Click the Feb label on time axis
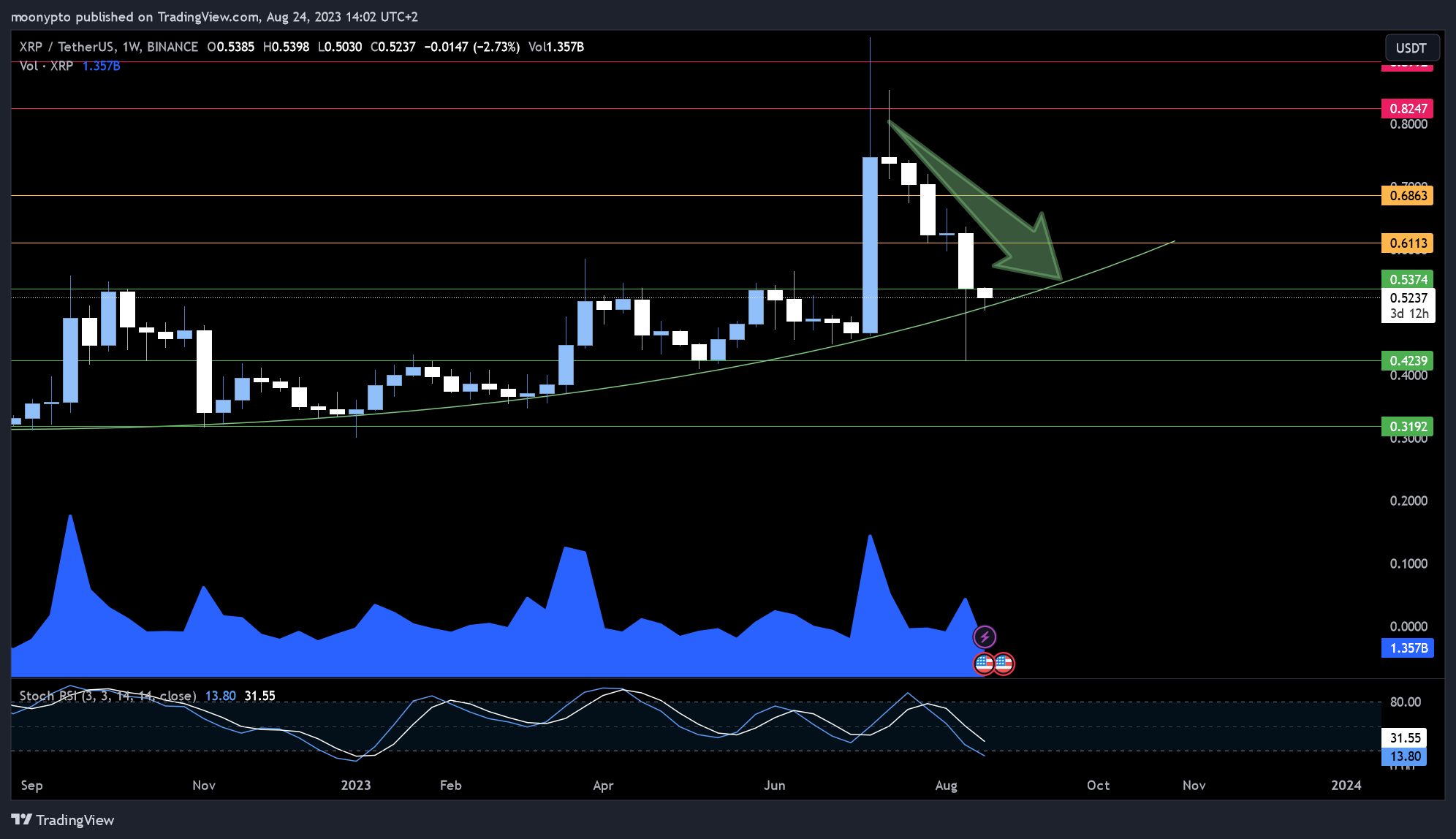The height and width of the screenshot is (839, 1456). (x=450, y=785)
